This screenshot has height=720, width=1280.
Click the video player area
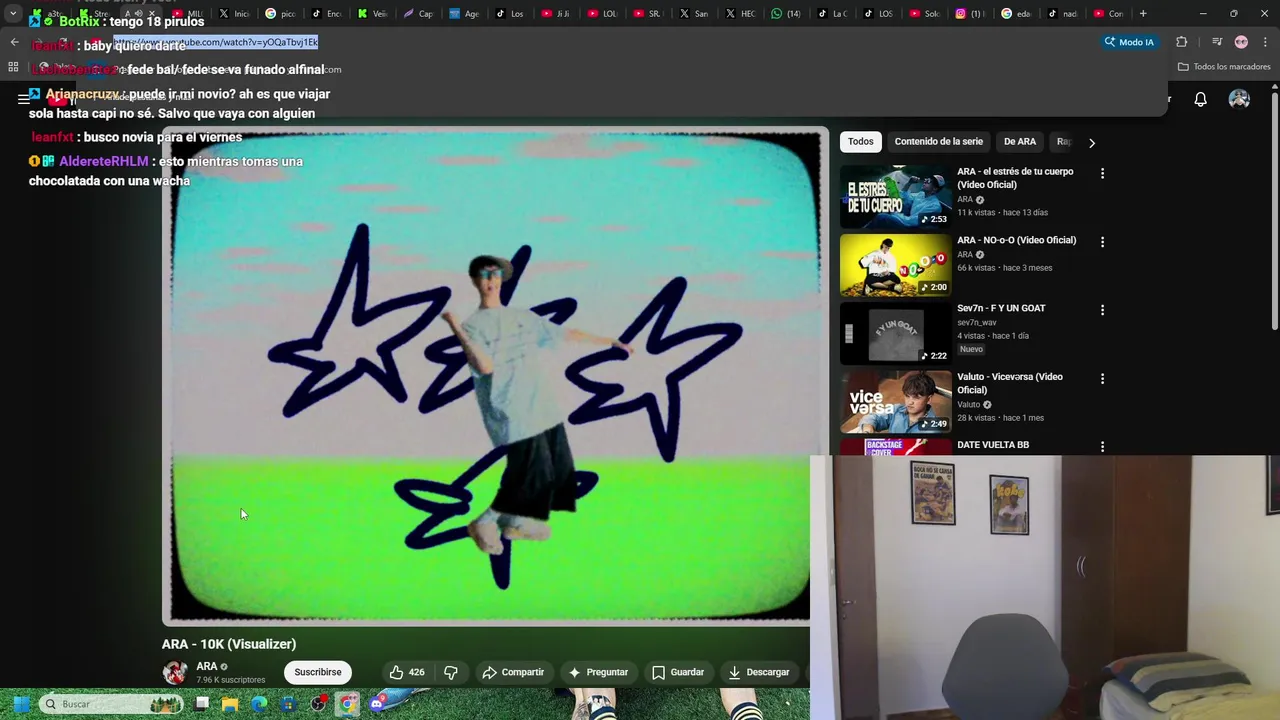click(495, 375)
